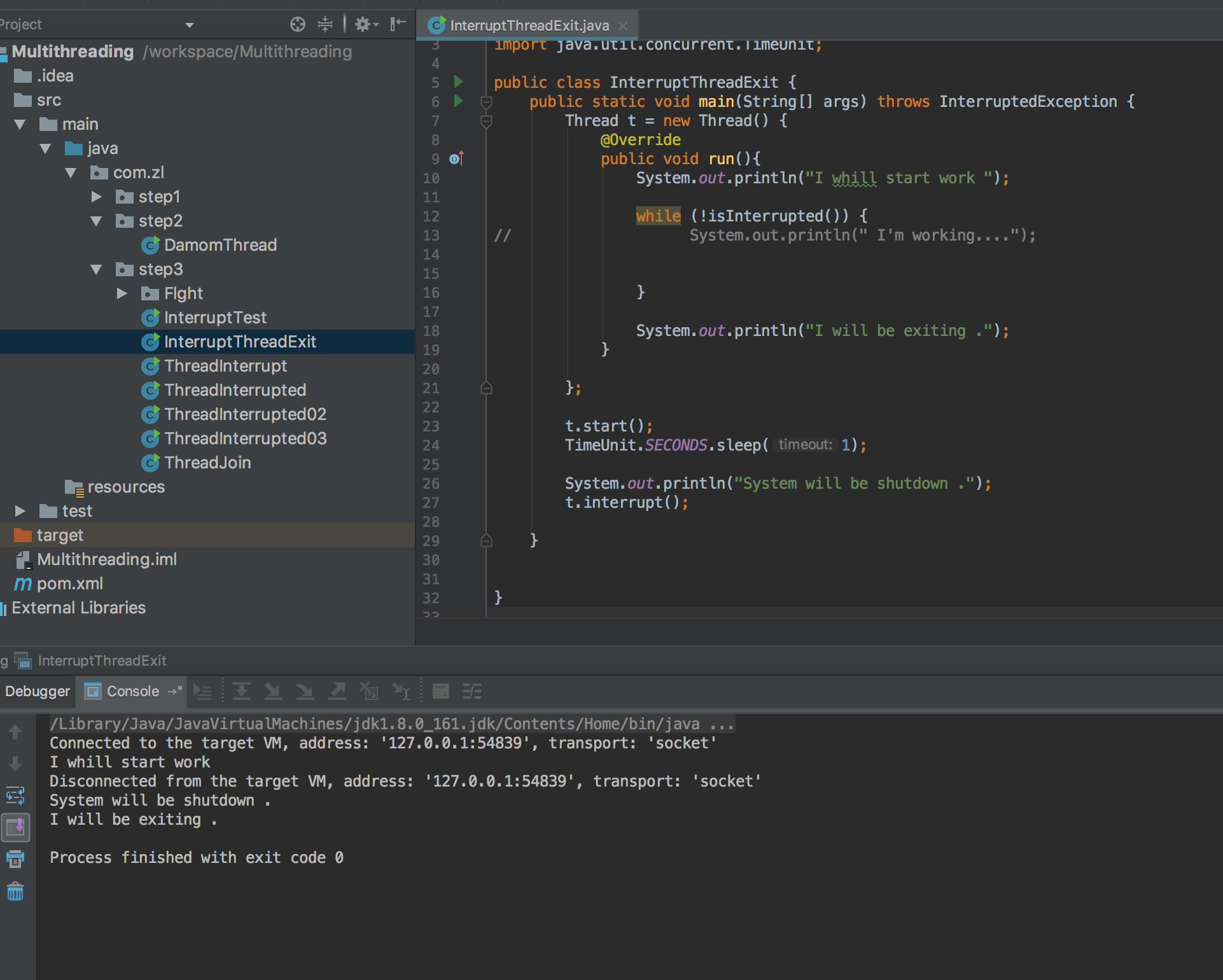Toggle Scroll to the End in console
This screenshot has width=1223, height=980.
(15, 827)
